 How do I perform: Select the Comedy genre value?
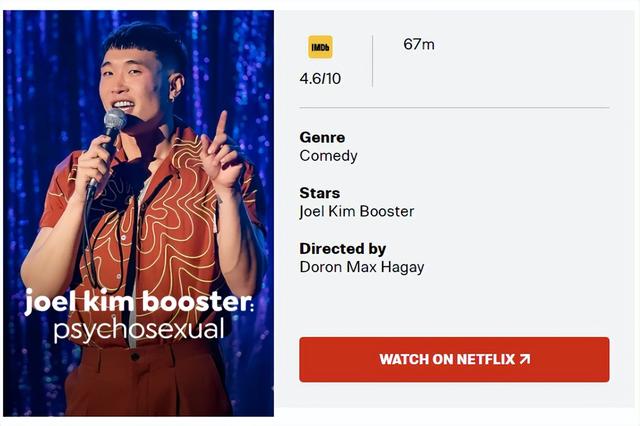click(329, 155)
